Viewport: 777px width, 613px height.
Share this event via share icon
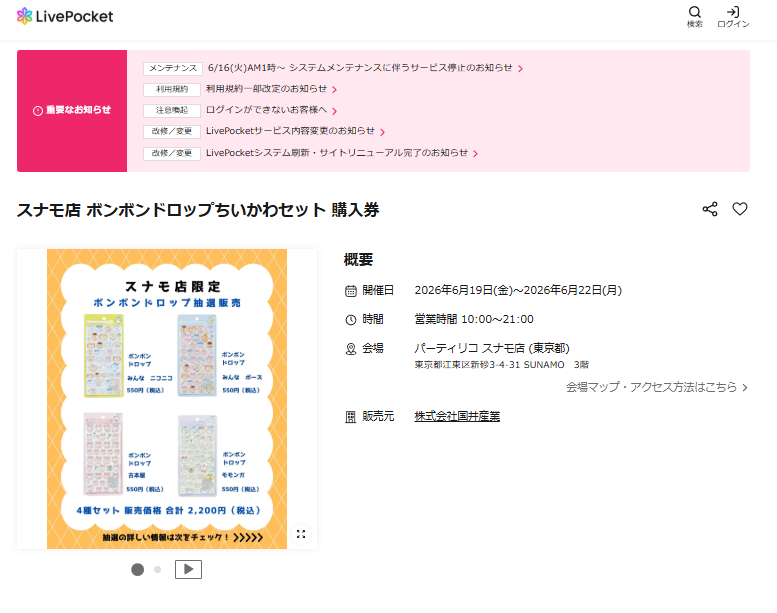(710, 209)
